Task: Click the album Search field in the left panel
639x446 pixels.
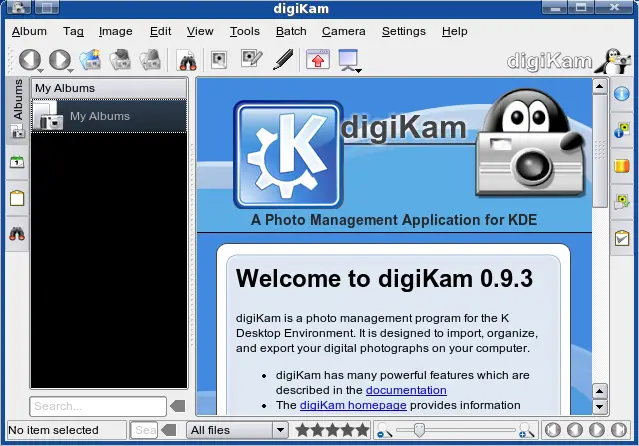Action: click(98, 406)
